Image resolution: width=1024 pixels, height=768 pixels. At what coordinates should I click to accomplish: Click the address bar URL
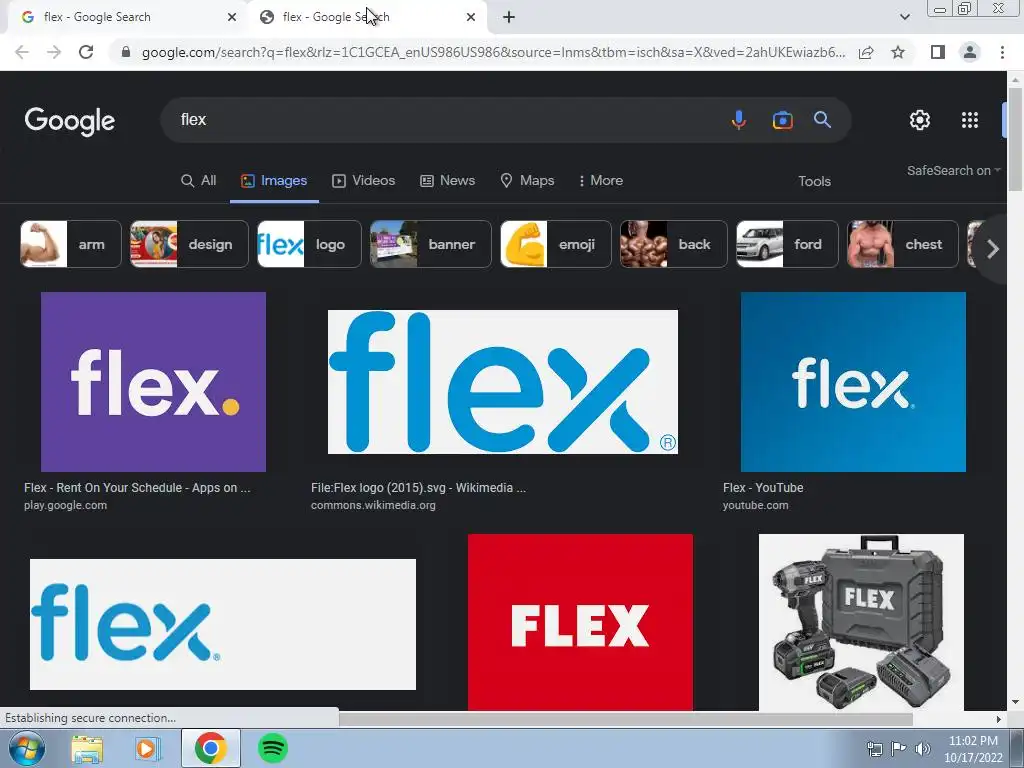[493, 52]
